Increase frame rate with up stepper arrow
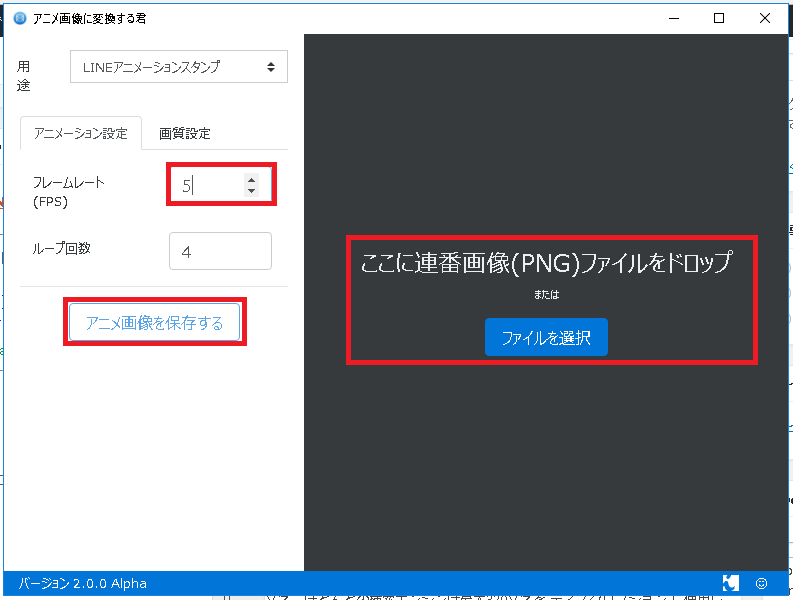This screenshot has width=793, height=600. [251, 179]
